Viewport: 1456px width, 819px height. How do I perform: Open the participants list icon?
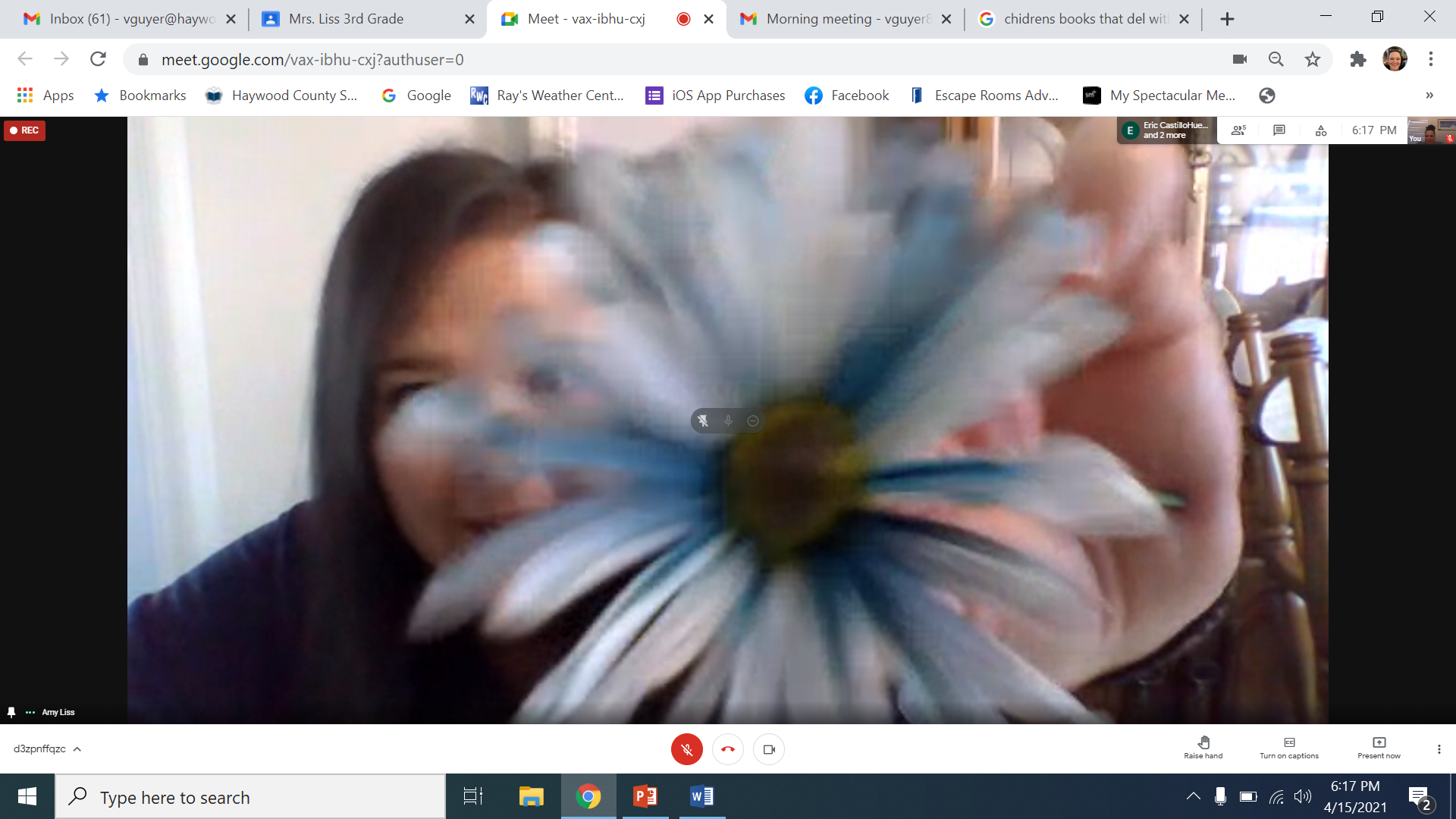(x=1238, y=130)
